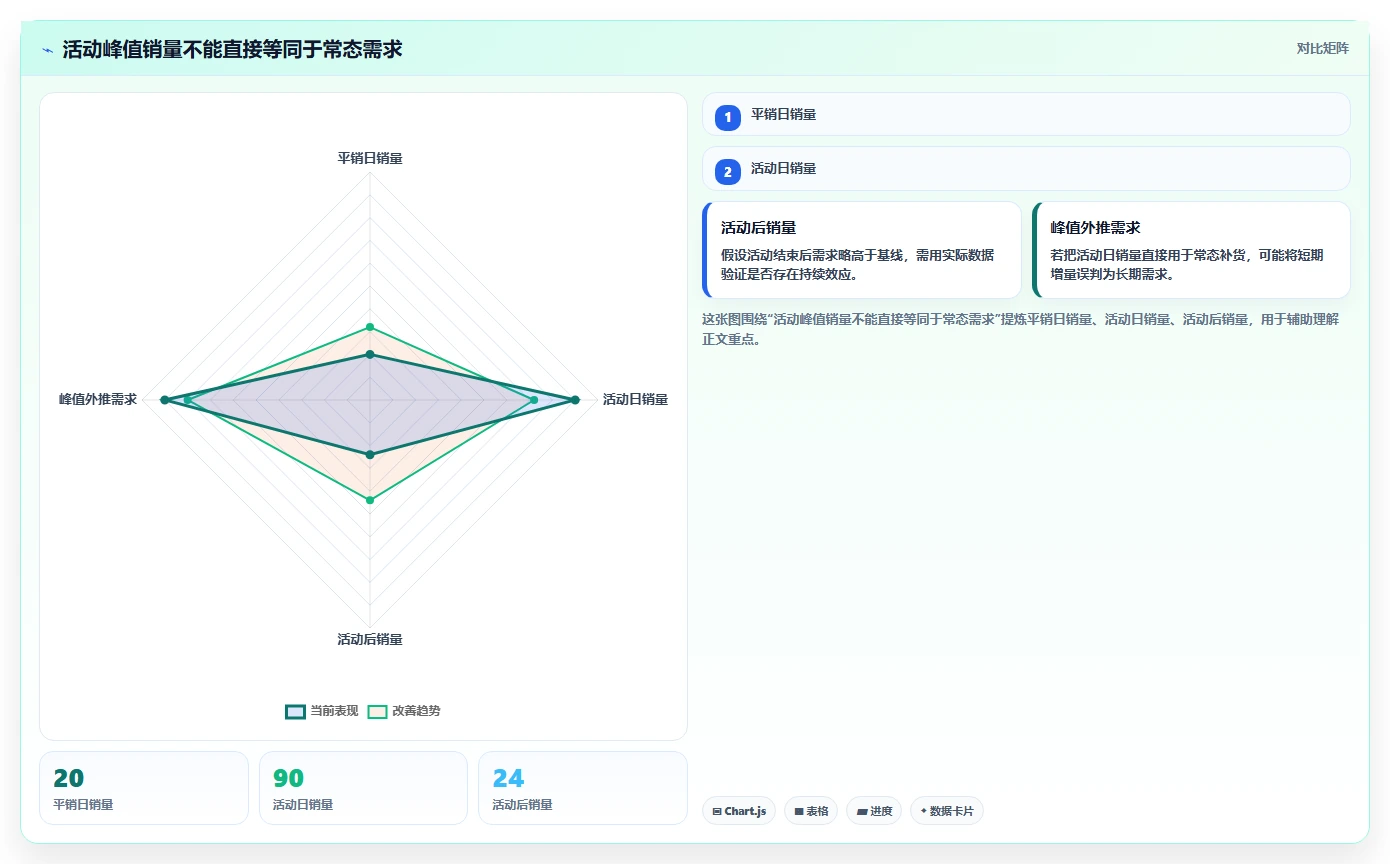Click the 数据卡片 tag chip

[947, 811]
